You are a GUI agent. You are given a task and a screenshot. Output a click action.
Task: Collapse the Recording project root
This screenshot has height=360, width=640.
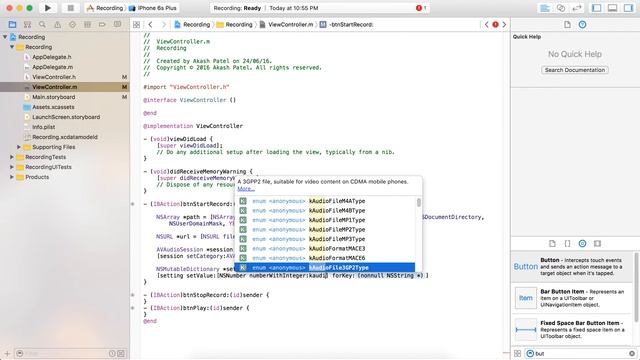pyautogui.click(x=5, y=37)
